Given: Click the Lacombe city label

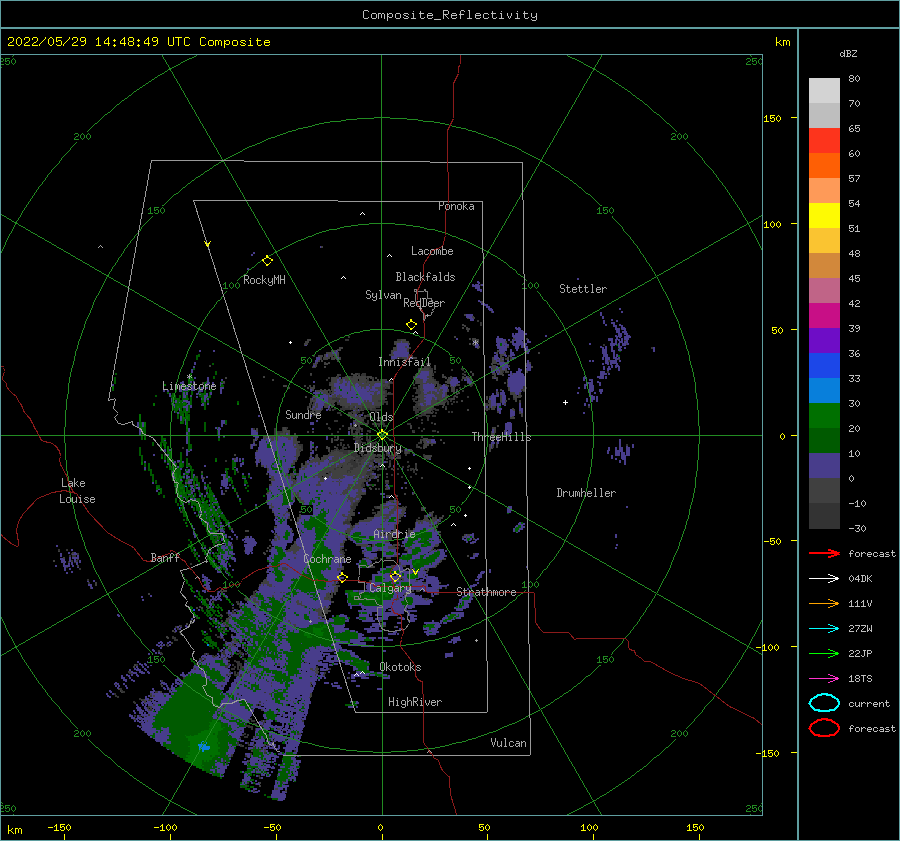Looking at the screenshot, I should [x=432, y=251].
